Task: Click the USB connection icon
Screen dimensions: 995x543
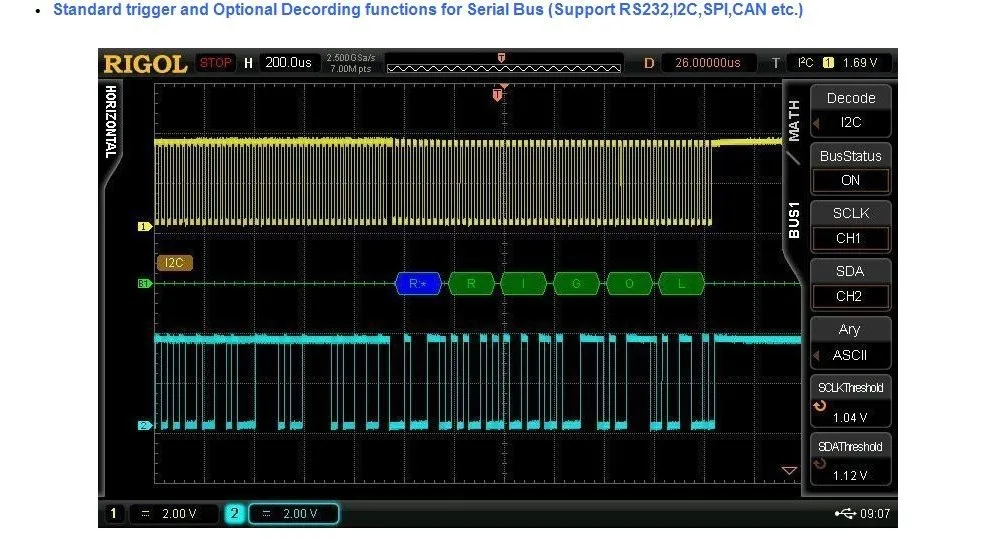Action: pos(845,513)
